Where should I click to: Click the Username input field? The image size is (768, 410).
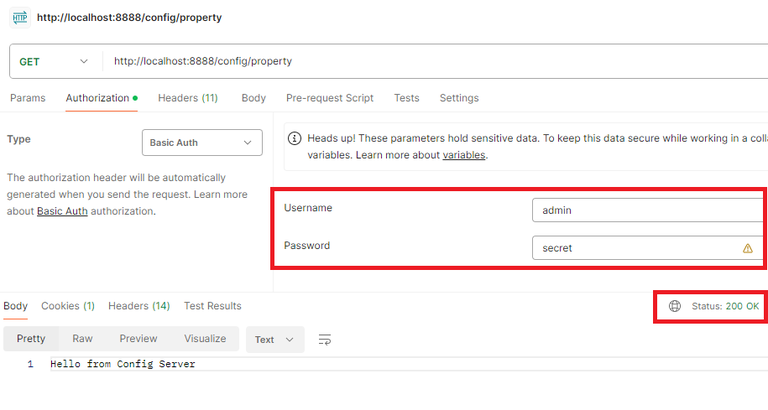click(x=648, y=210)
